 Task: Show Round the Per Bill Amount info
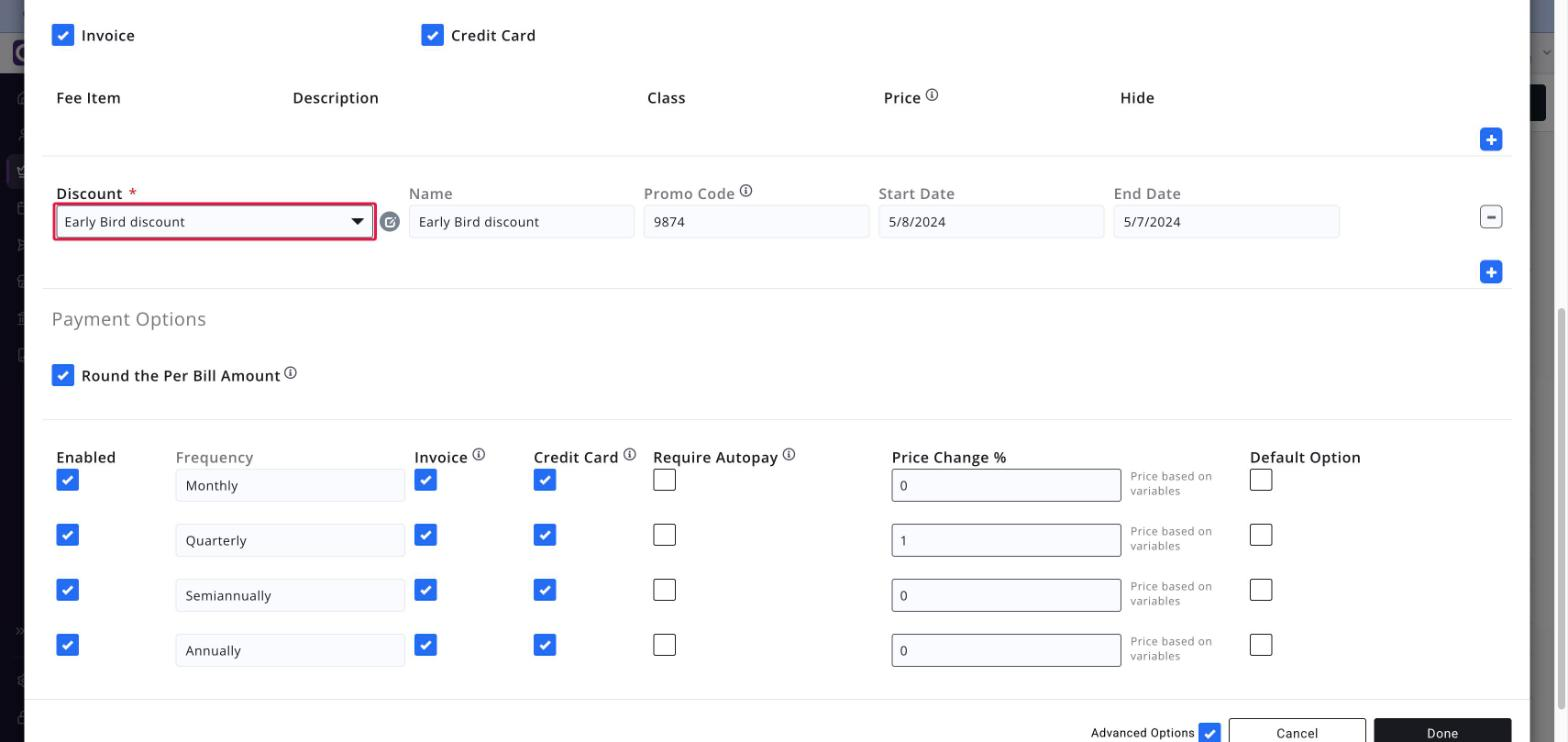[290, 374]
